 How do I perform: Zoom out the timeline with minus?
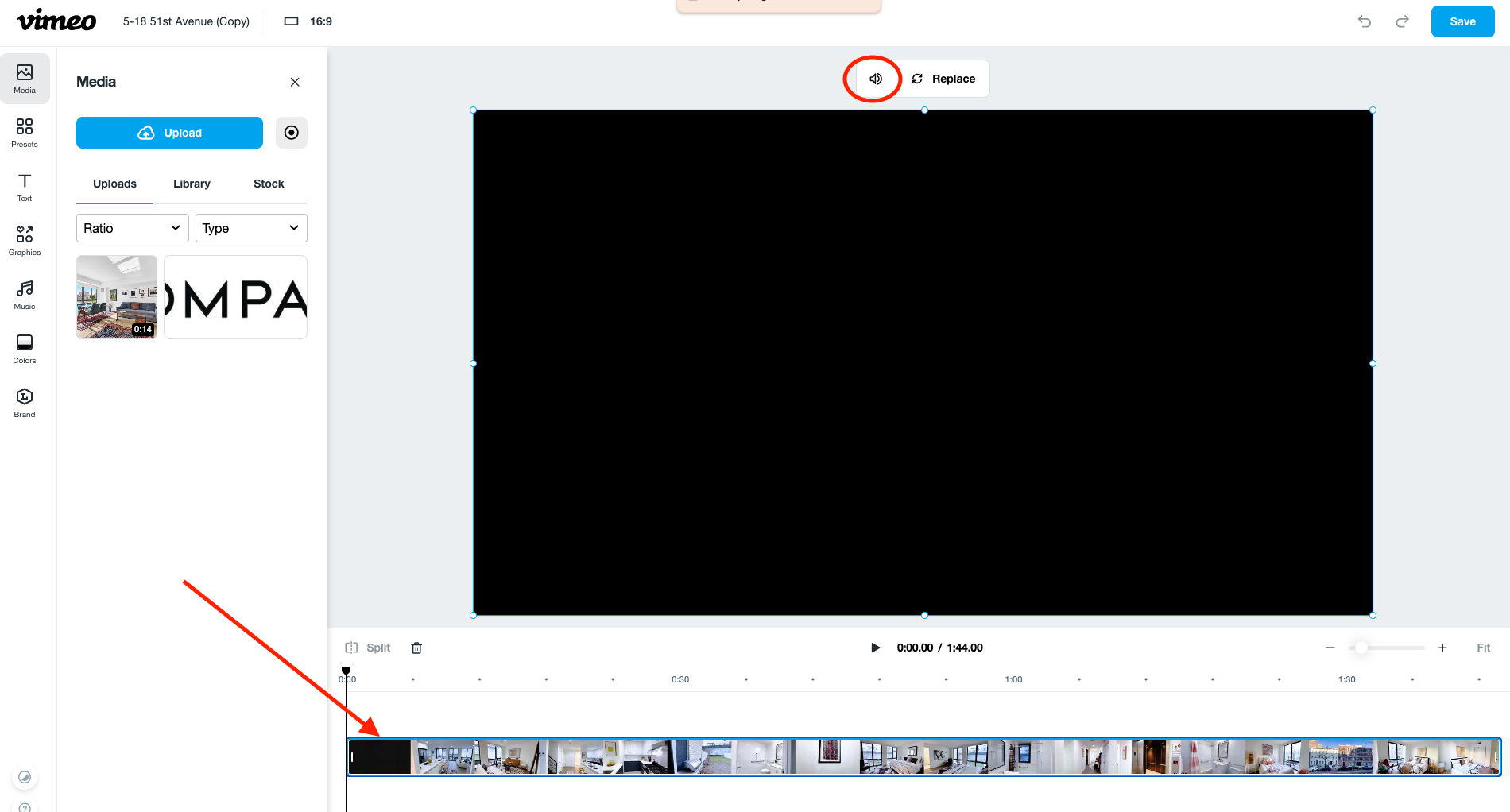click(x=1330, y=648)
